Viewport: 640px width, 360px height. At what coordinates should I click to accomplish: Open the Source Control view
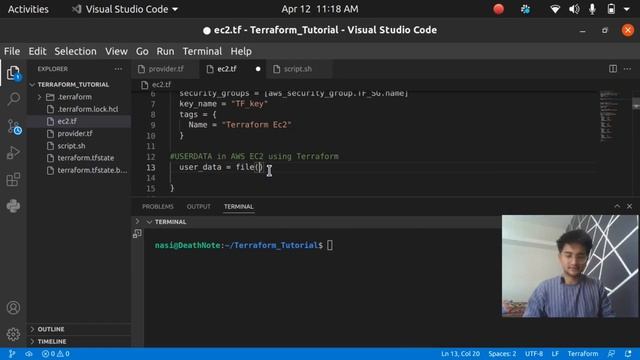pyautogui.click(x=13, y=127)
